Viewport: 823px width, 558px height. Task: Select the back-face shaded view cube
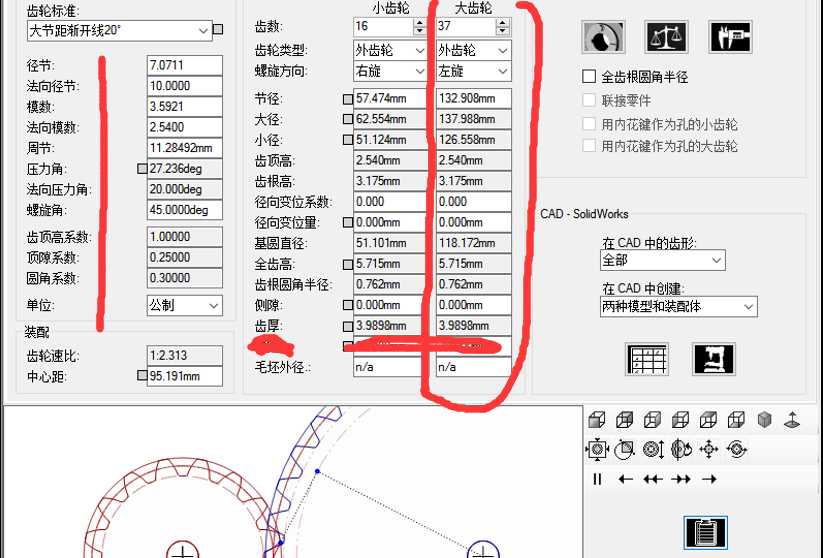coord(625,420)
